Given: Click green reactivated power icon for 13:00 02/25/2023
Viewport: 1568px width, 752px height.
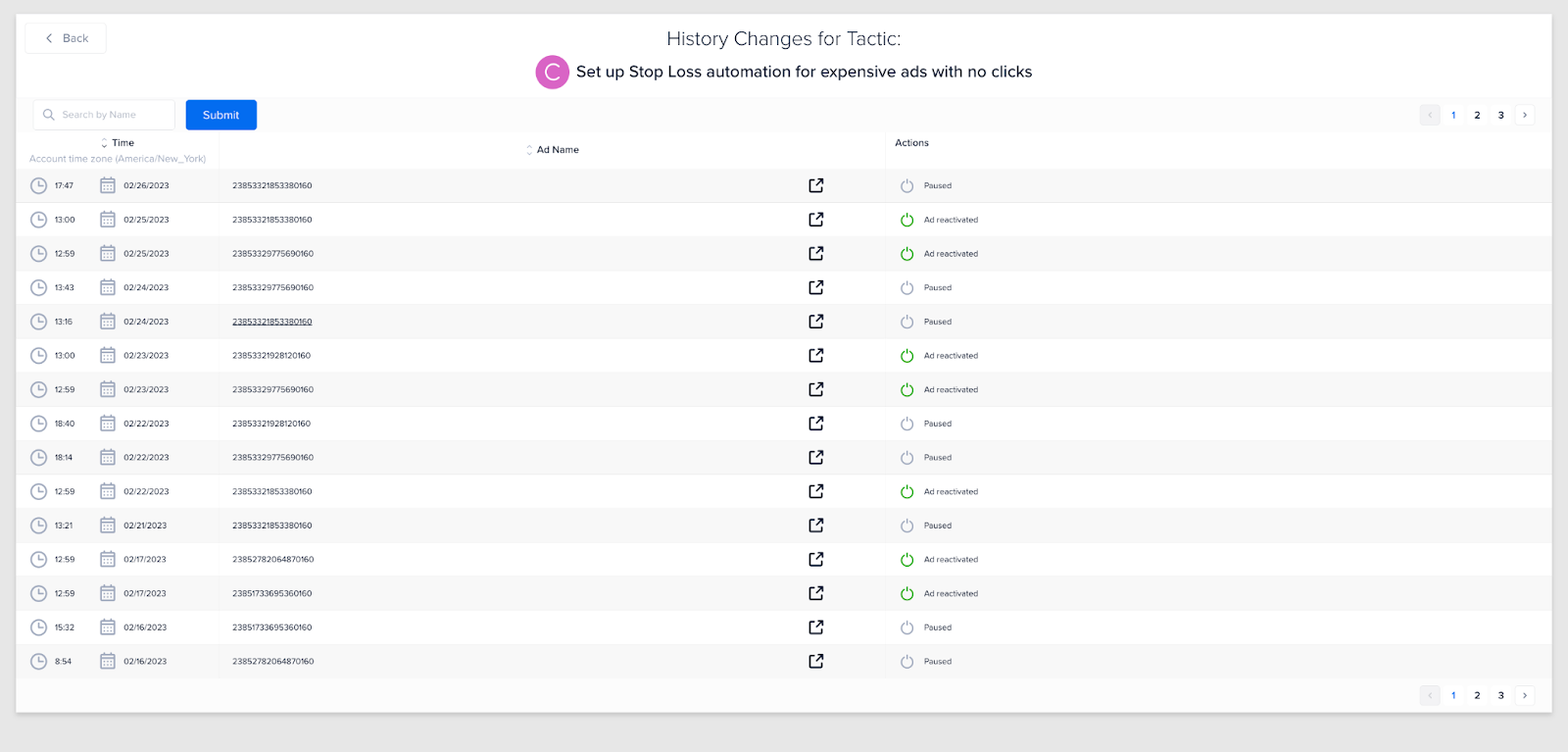Looking at the screenshot, I should coord(906,220).
